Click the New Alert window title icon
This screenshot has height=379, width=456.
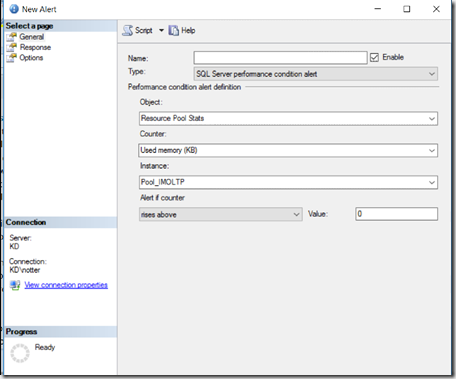click(x=14, y=9)
